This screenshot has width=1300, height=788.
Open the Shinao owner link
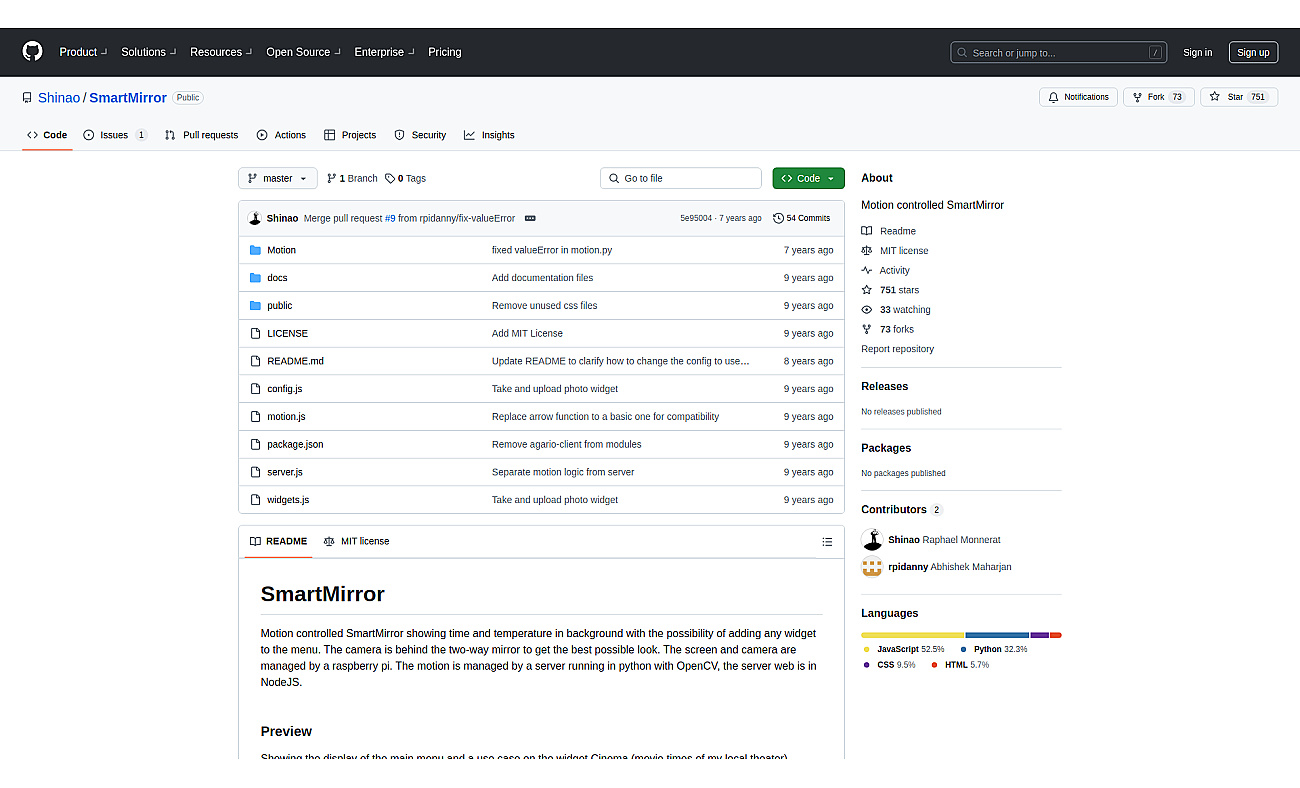tap(59, 97)
